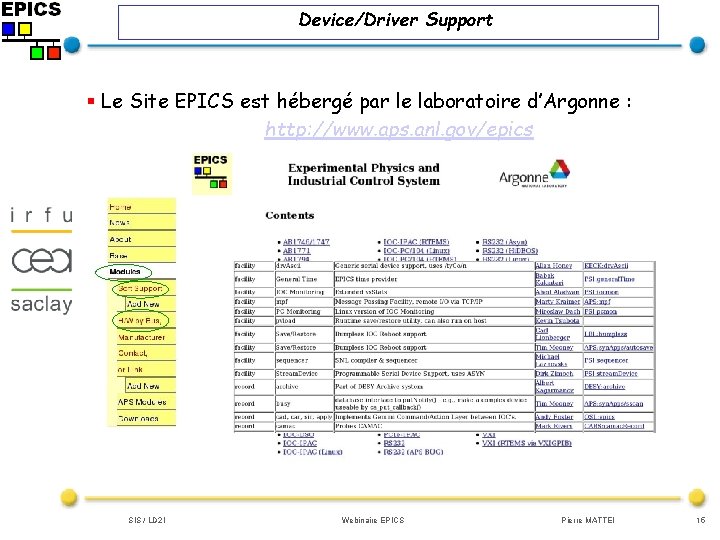
Task: Open the Manufacturer sidebar item
Action: 141,337
